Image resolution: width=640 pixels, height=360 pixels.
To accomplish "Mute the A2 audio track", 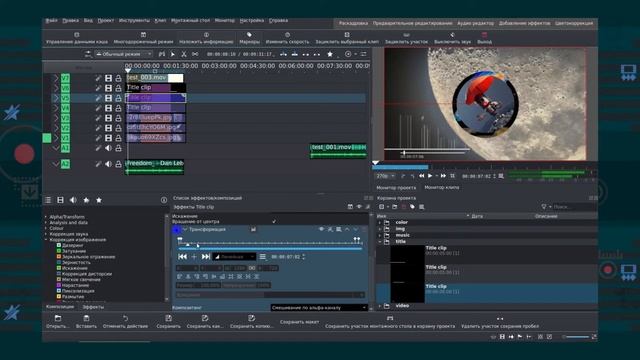I will click(108, 164).
